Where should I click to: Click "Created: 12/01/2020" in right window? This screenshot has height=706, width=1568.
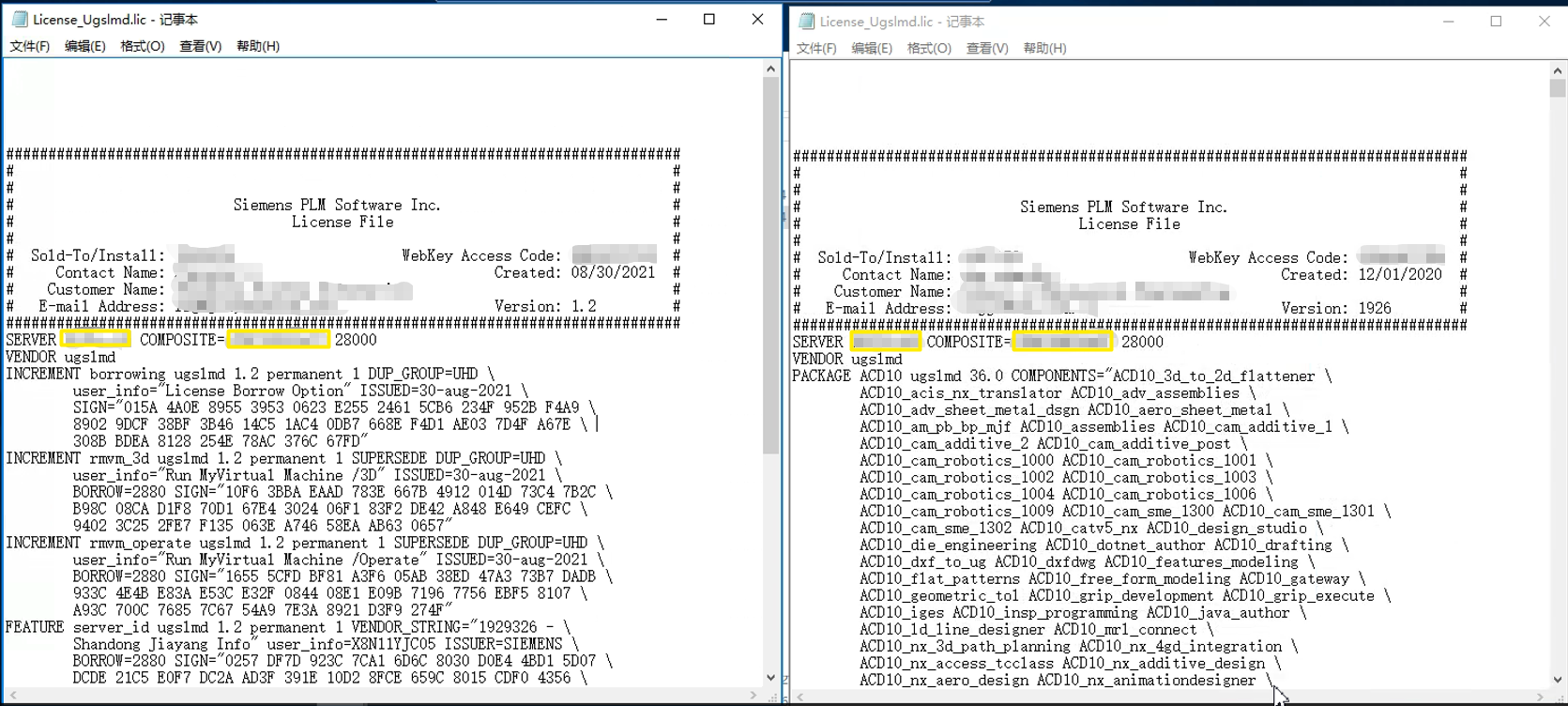(x=1362, y=274)
